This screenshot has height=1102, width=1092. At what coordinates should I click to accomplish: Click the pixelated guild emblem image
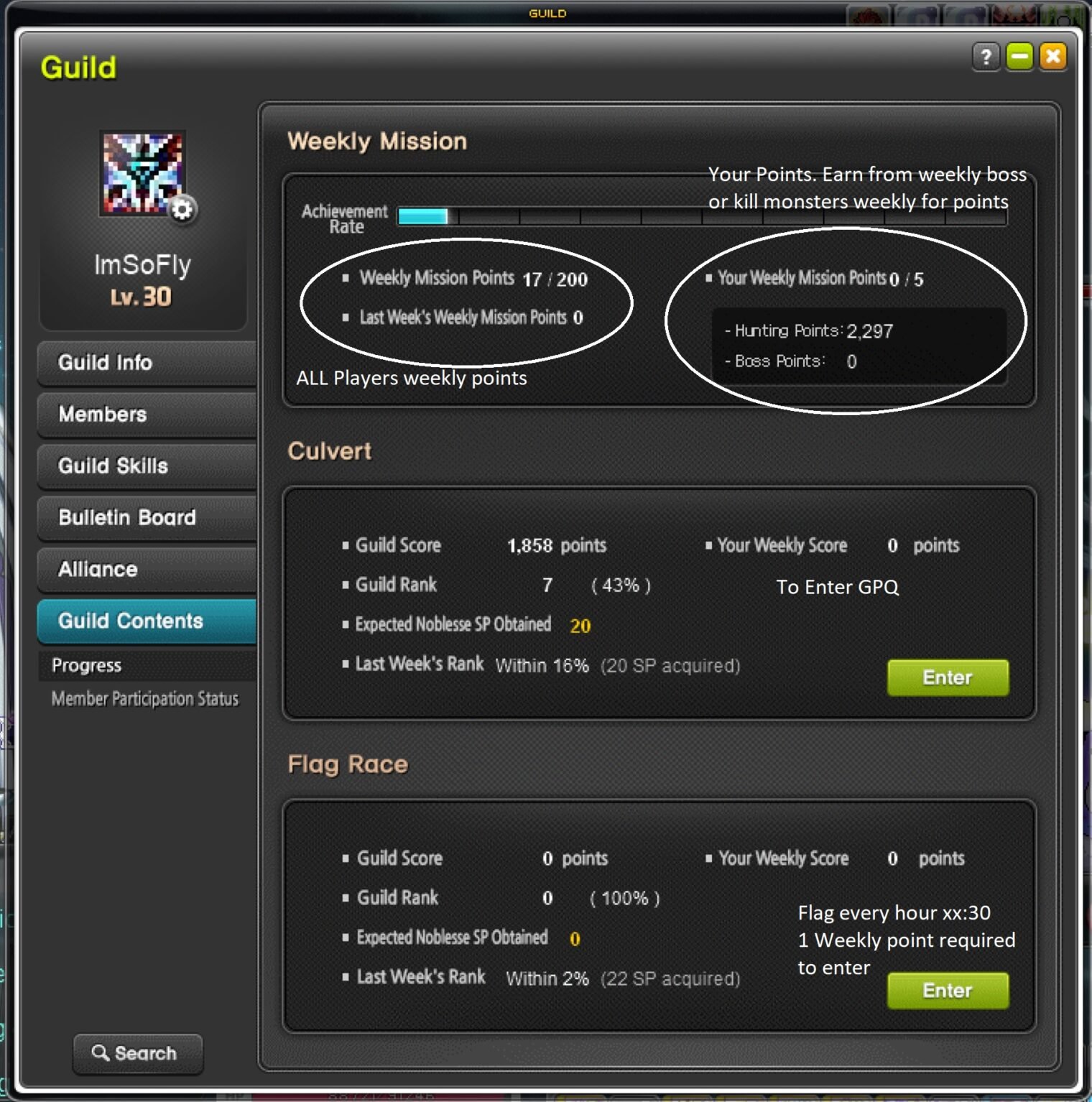pyautogui.click(x=143, y=173)
